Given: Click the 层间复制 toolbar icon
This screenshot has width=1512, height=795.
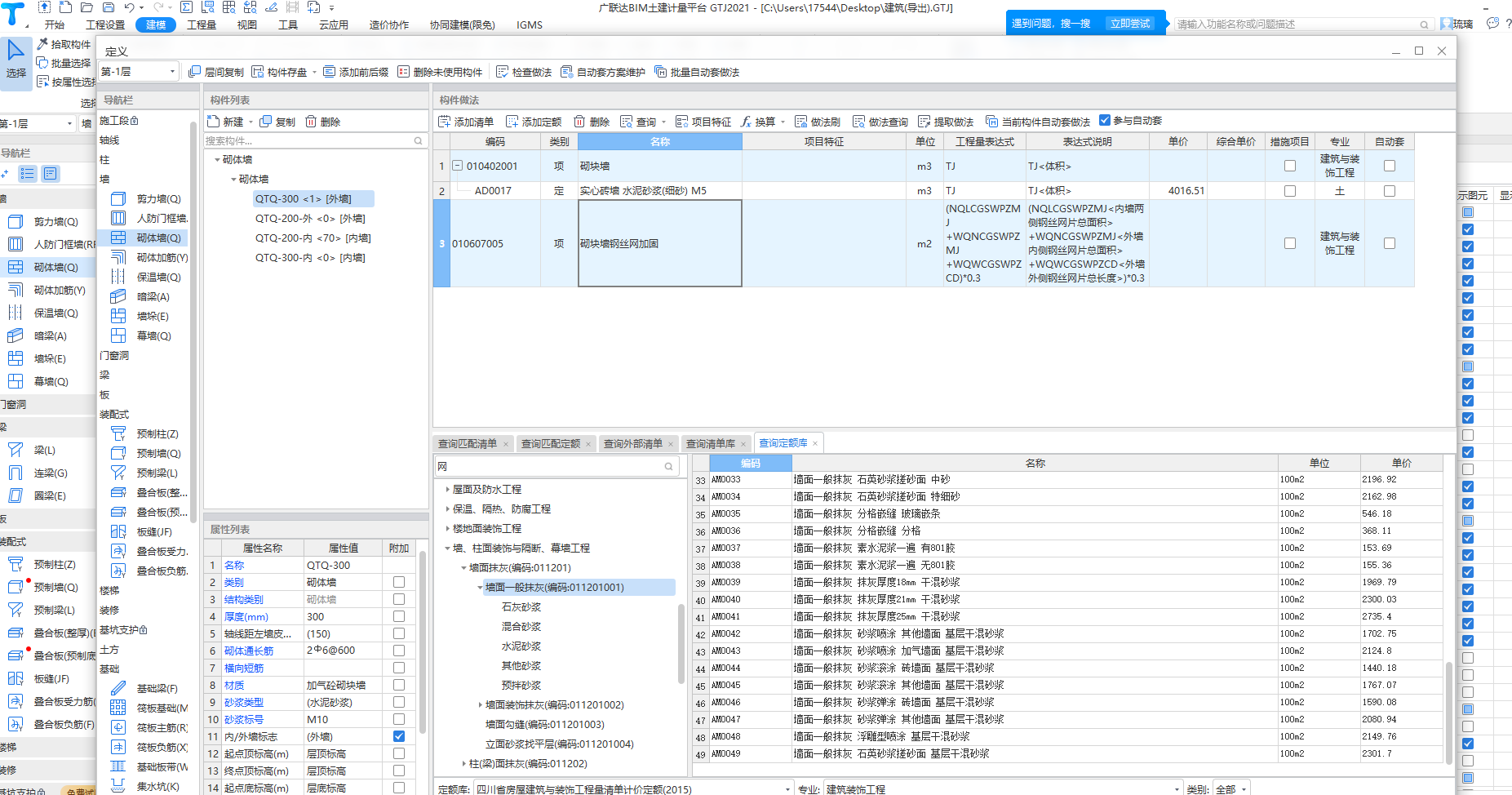Looking at the screenshot, I should (194, 72).
